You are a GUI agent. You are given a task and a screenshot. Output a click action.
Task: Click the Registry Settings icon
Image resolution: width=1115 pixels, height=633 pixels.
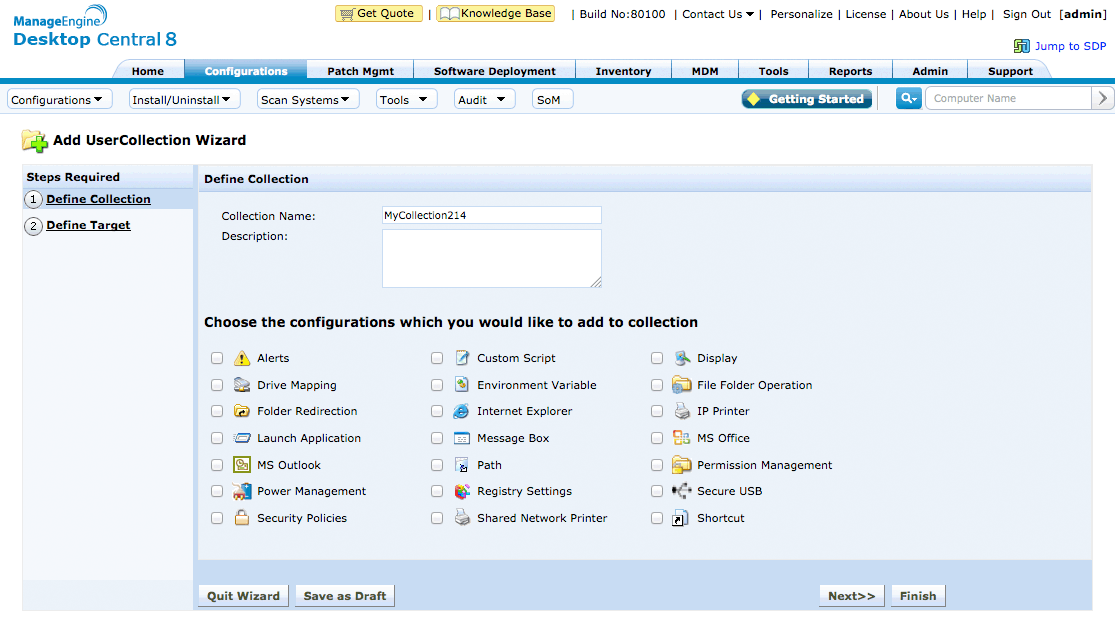[x=461, y=491]
